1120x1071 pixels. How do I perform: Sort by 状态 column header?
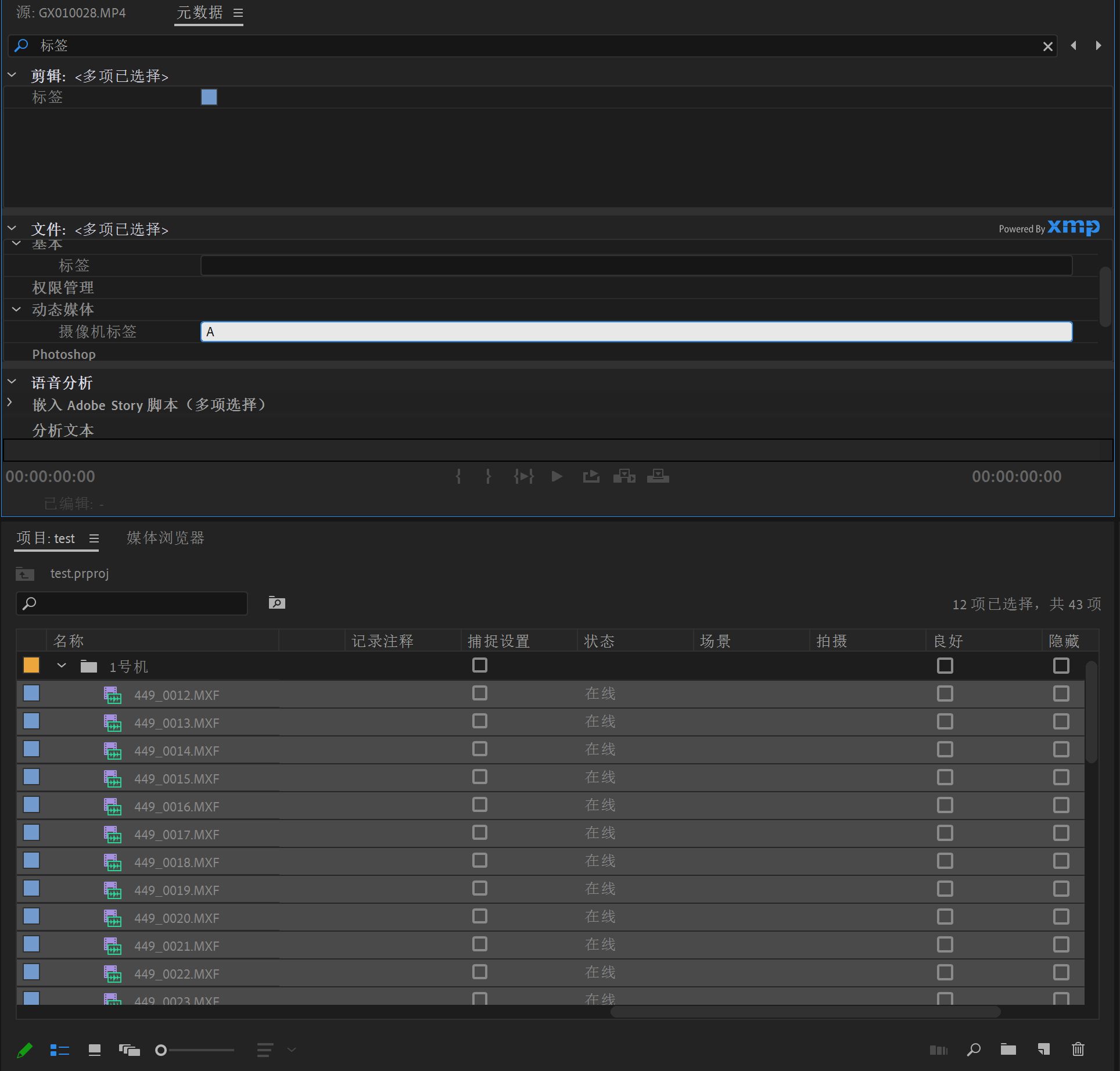(x=635, y=641)
